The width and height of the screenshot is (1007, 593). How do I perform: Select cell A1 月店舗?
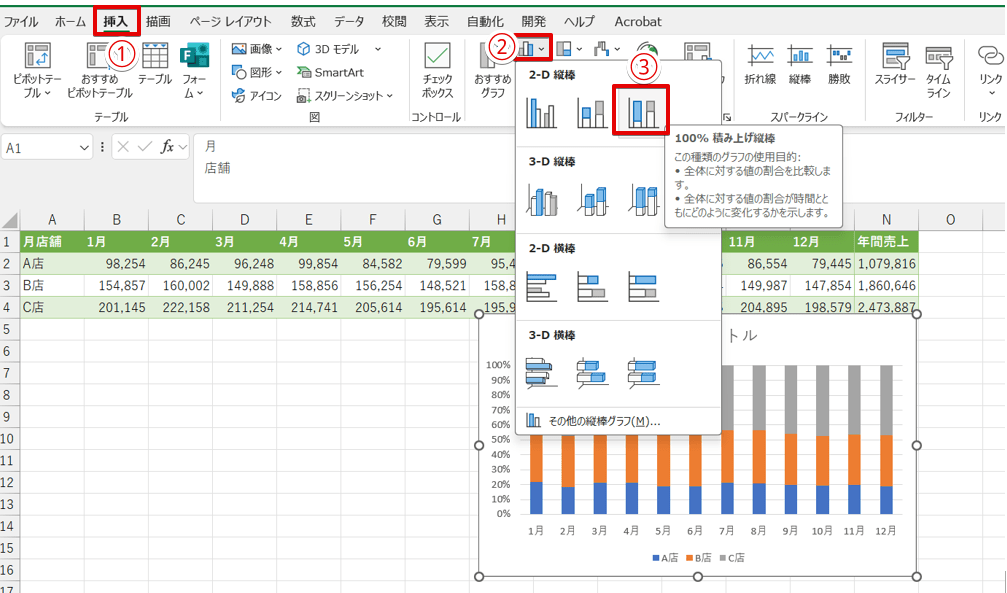coord(52,242)
